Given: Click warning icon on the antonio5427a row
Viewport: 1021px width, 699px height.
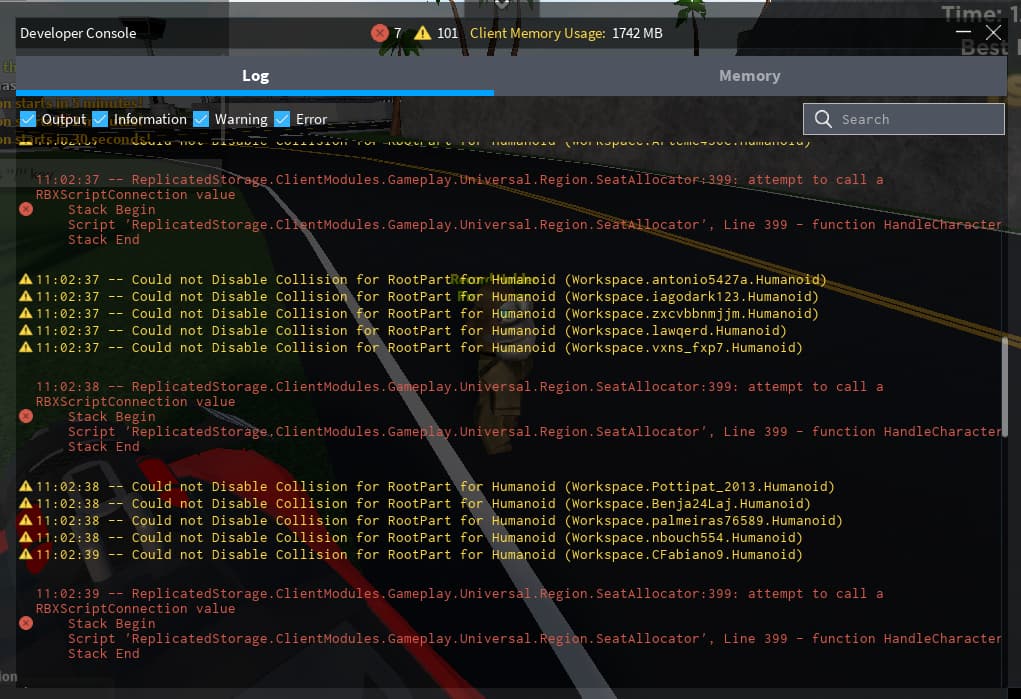Looking at the screenshot, I should pos(26,279).
